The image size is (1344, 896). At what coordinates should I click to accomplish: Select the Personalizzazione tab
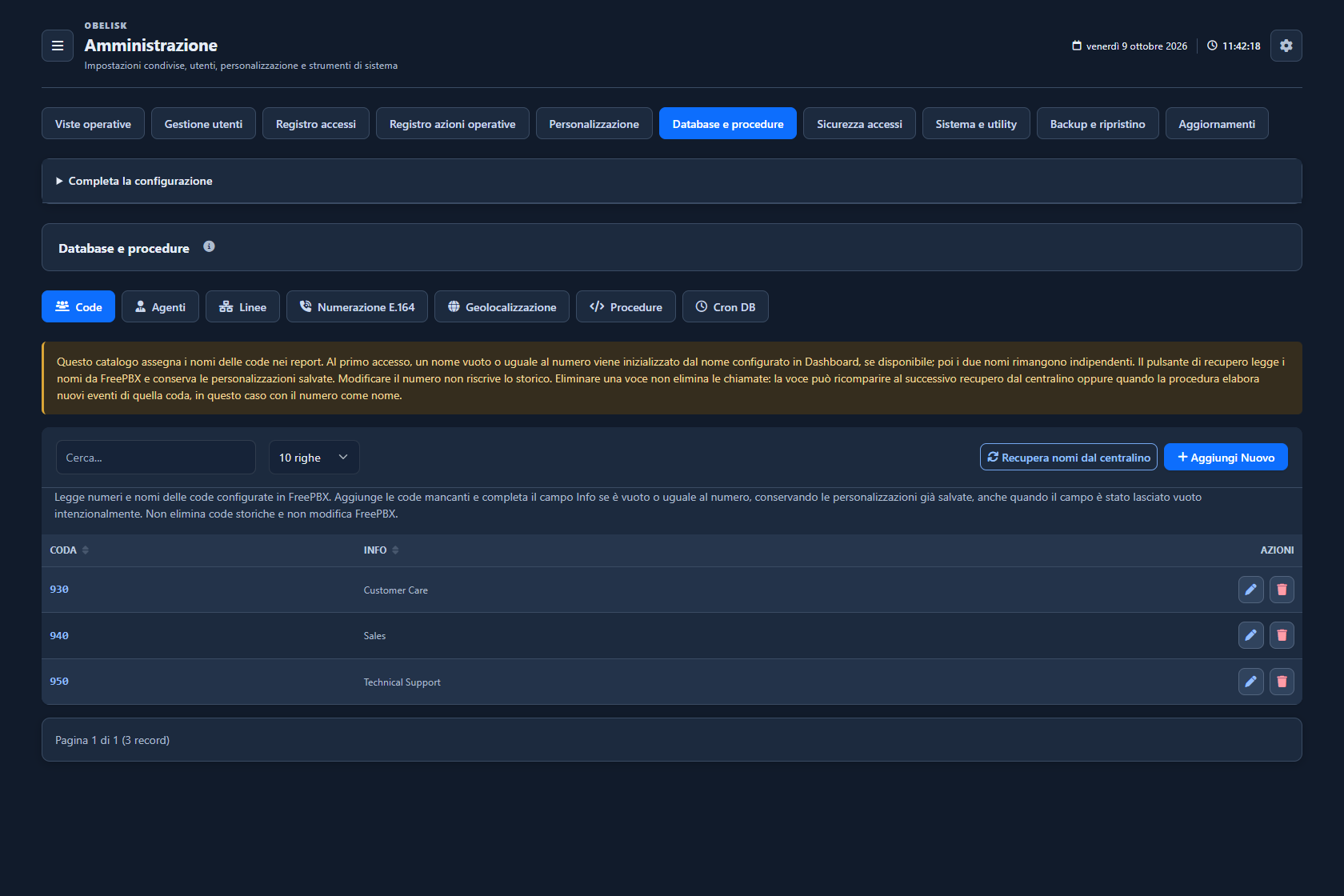point(594,123)
